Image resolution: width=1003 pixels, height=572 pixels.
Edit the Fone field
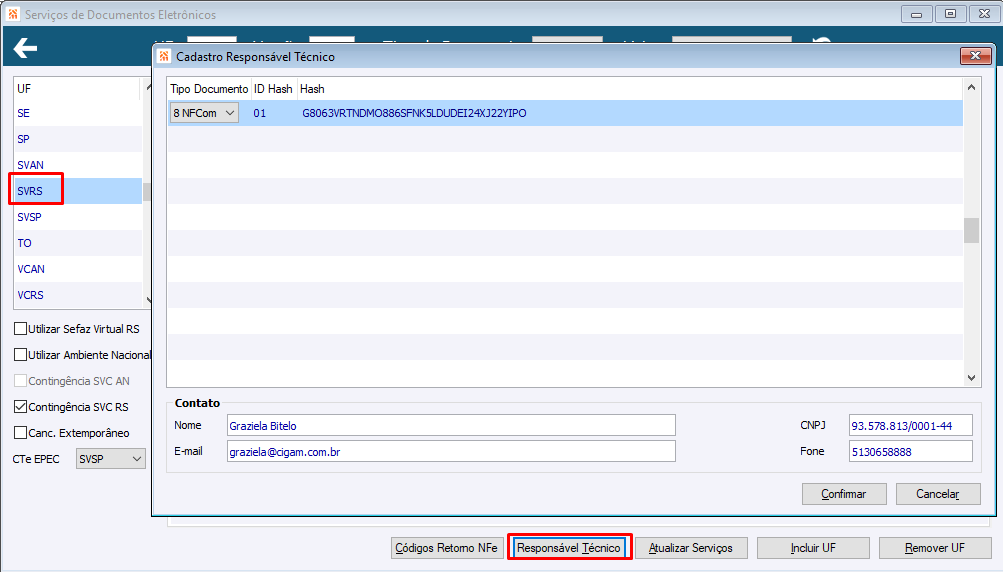pos(911,452)
